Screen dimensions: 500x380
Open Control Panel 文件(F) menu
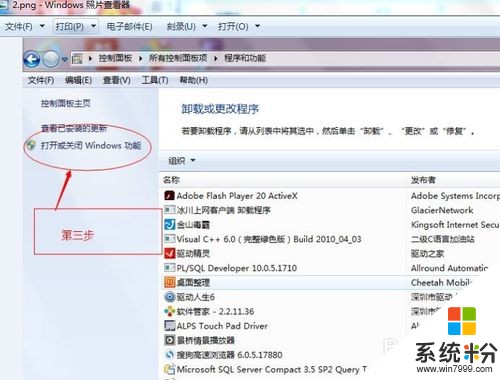(41, 80)
